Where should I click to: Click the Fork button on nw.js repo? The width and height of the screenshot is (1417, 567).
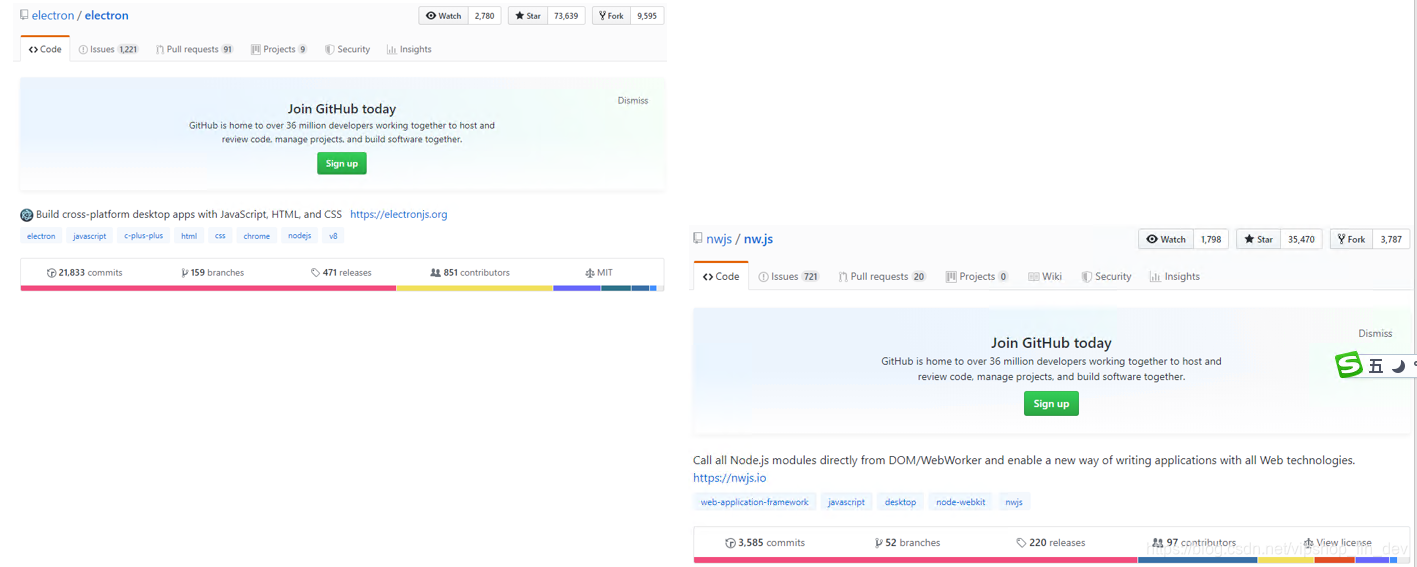tap(1349, 239)
